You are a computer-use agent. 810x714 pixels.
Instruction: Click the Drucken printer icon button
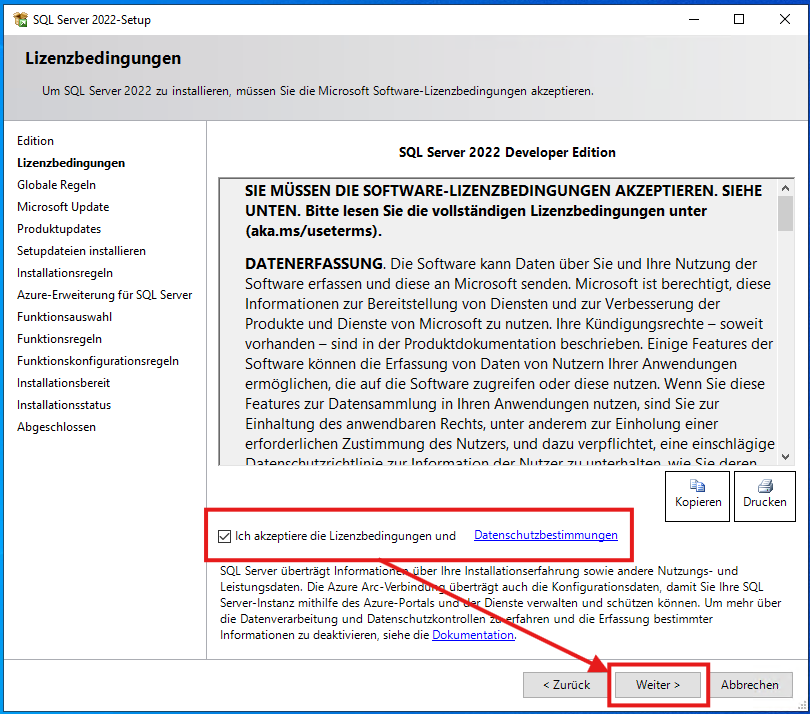764,496
